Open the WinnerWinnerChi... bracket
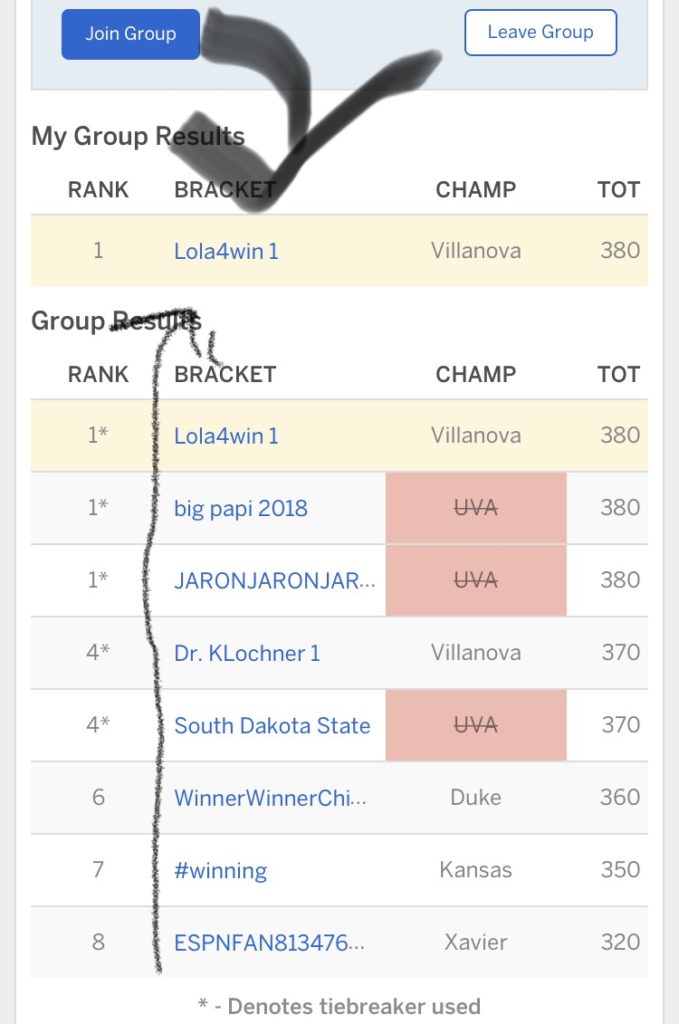Image resolution: width=679 pixels, height=1024 pixels. (270, 797)
